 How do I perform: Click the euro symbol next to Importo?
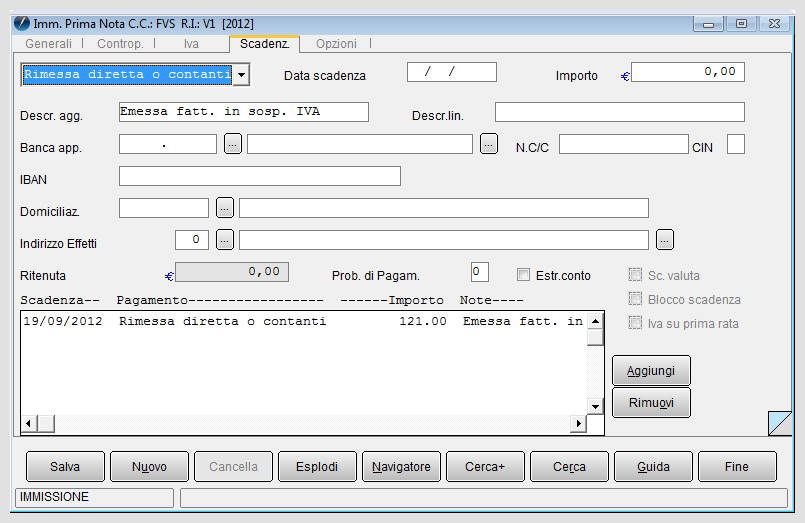[625, 76]
